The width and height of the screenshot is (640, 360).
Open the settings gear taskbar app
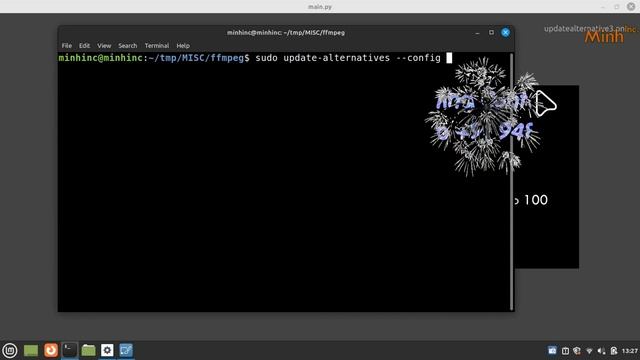point(107,350)
